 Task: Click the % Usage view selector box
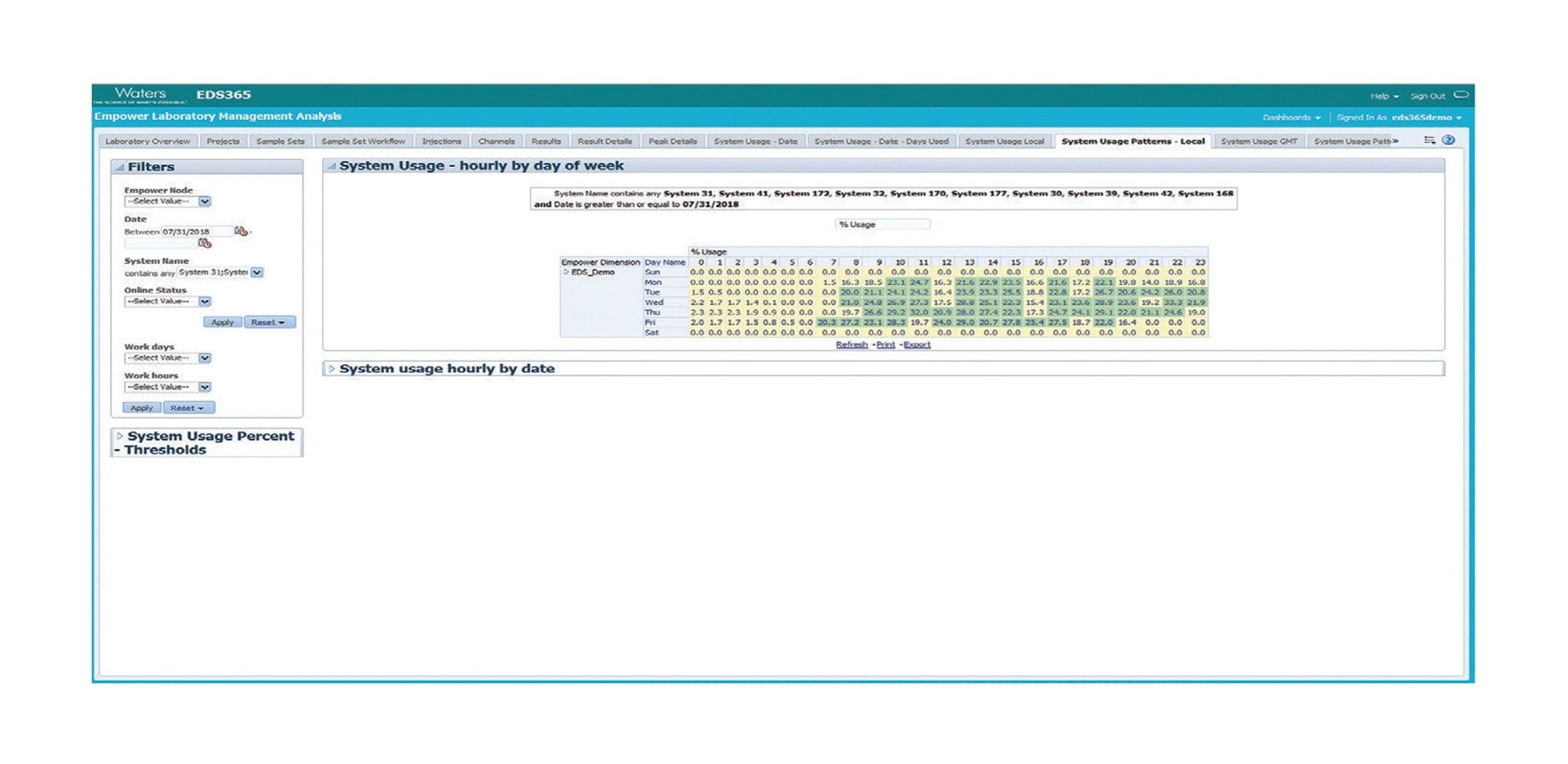882,224
